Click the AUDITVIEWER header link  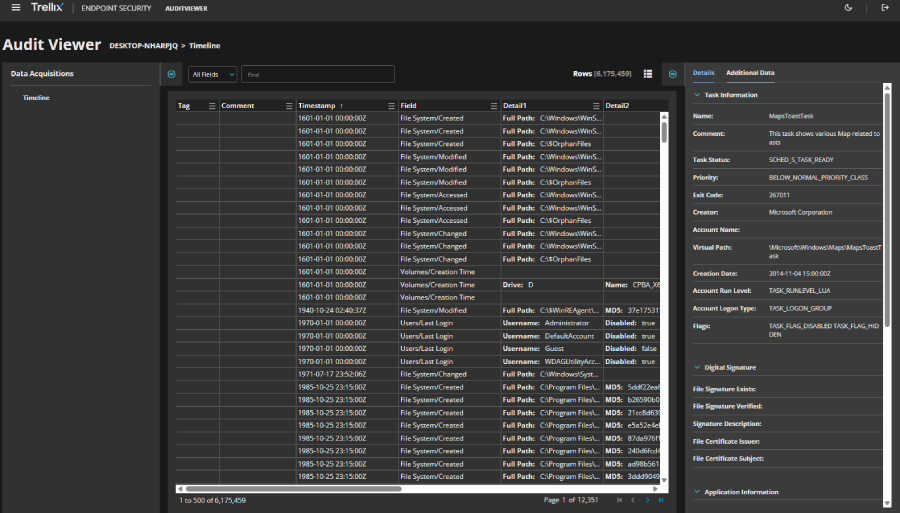[x=186, y=9]
